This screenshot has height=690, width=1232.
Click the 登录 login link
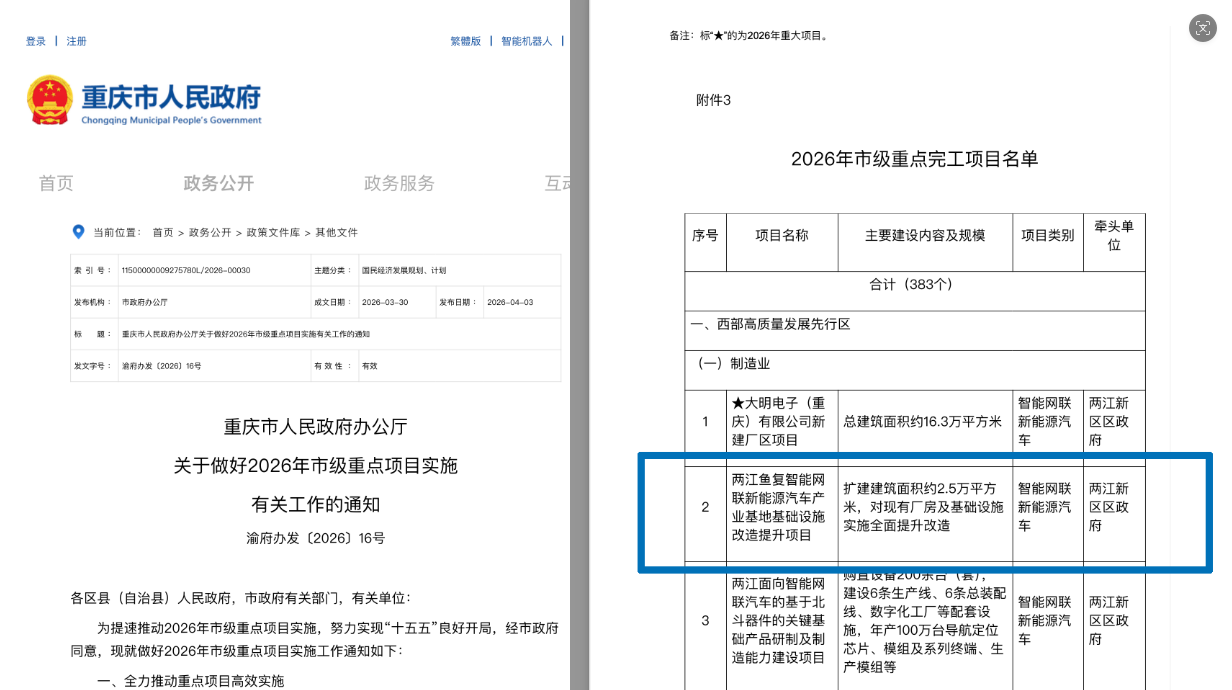36,41
